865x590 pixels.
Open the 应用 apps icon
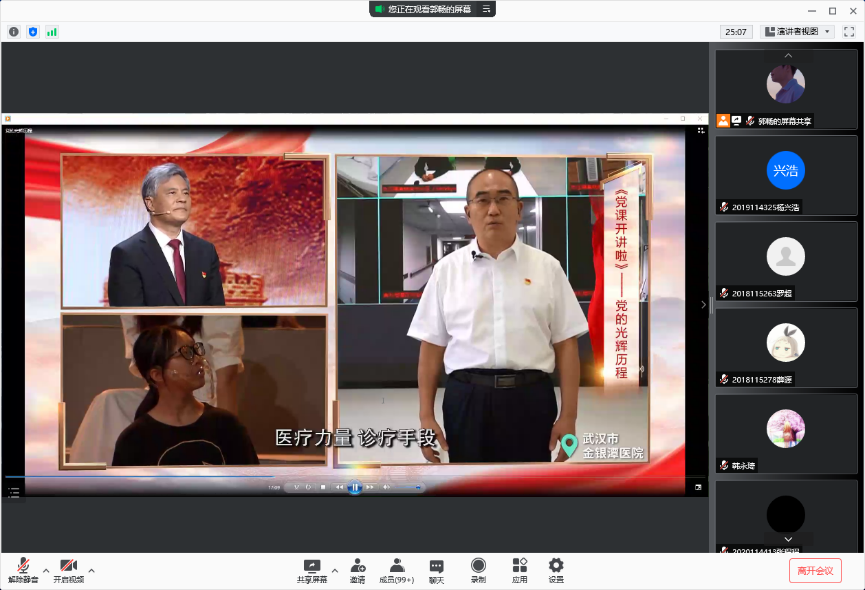click(519, 570)
